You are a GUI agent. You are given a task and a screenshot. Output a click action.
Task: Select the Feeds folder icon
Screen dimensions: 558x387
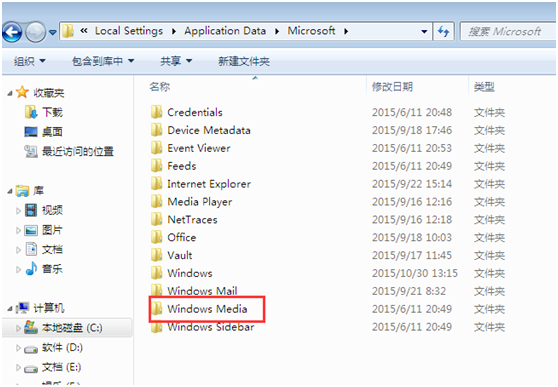click(156, 165)
